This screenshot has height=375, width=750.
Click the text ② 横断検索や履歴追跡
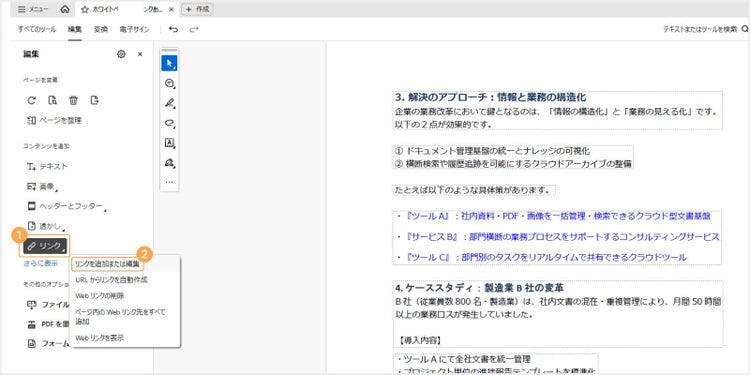[513, 164]
